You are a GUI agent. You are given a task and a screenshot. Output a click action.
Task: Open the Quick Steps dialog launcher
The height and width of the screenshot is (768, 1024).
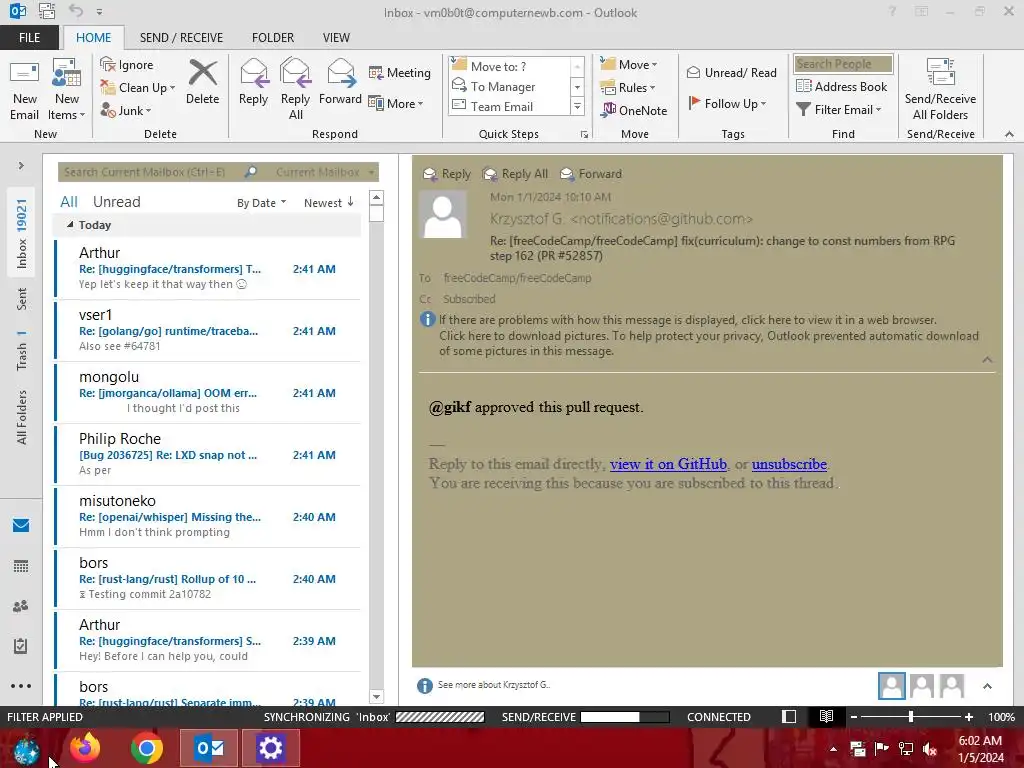(x=584, y=135)
